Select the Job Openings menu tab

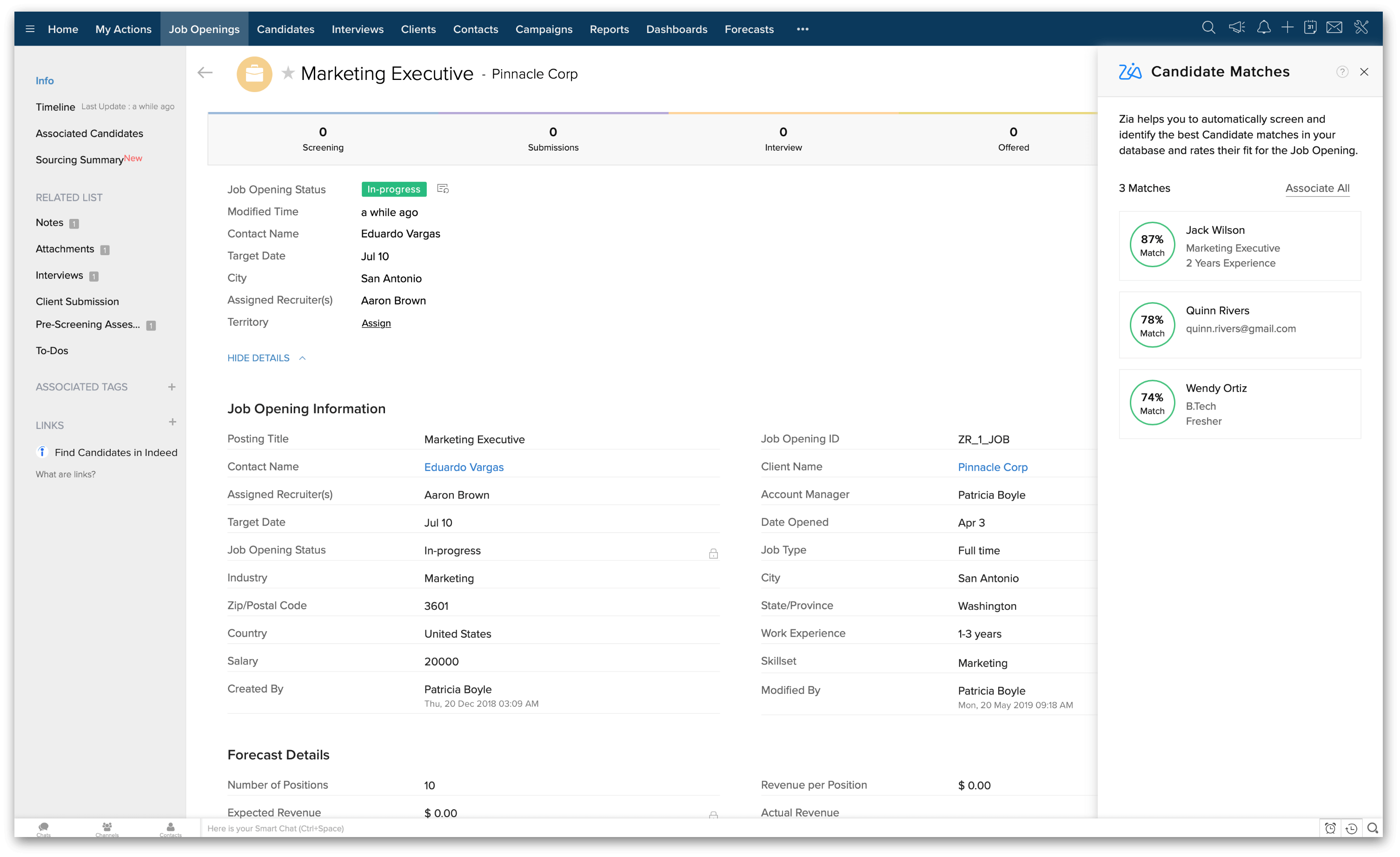[204, 29]
